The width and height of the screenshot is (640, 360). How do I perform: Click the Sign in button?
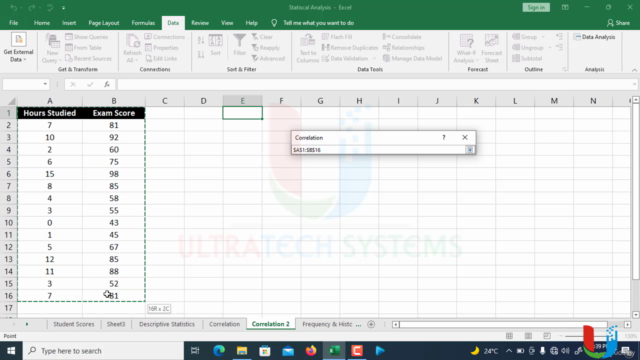point(536,7)
